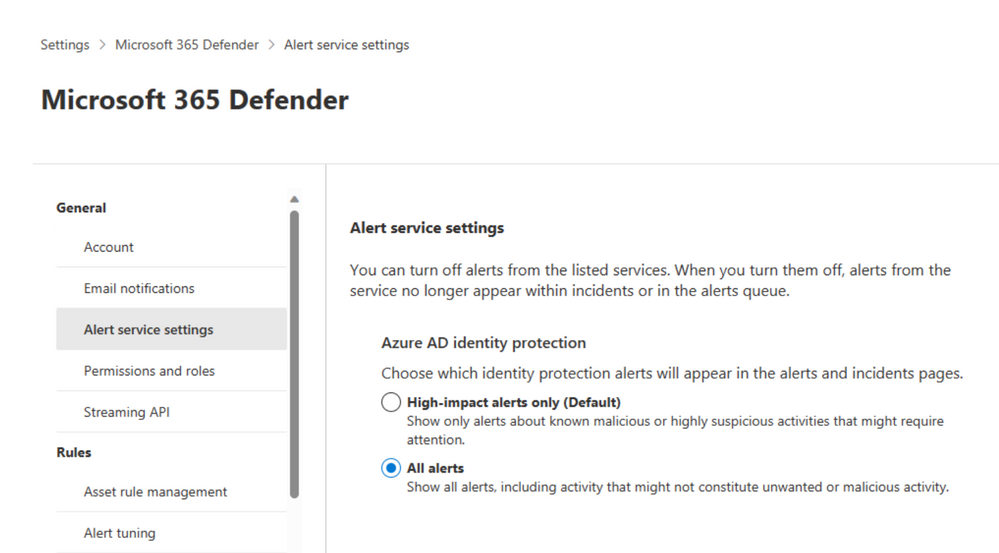This screenshot has height=553, width=999.
Task: Click the chevron after the Settings breadcrumb
Action: pyautogui.click(x=102, y=45)
